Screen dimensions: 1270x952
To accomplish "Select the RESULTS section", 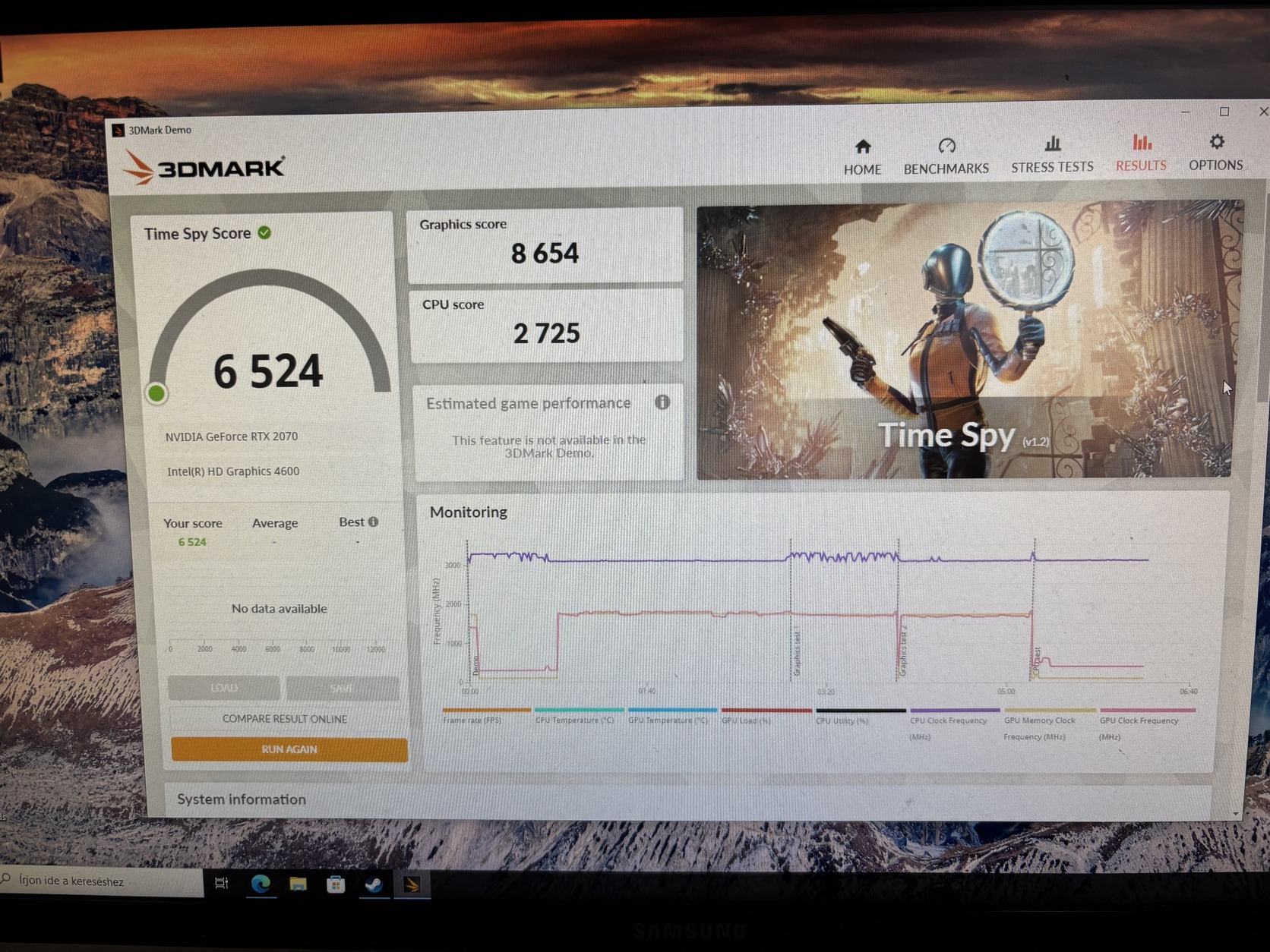I will pos(1141,153).
